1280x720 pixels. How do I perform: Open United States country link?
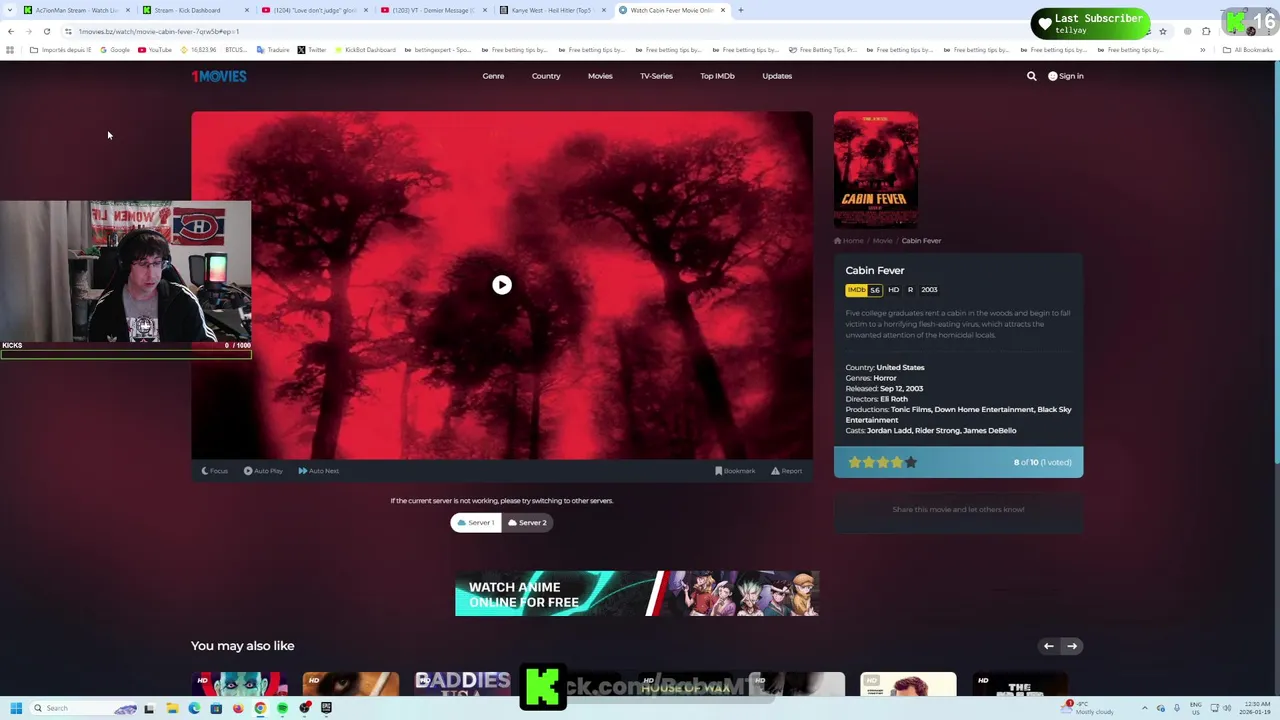pyautogui.click(x=900, y=367)
